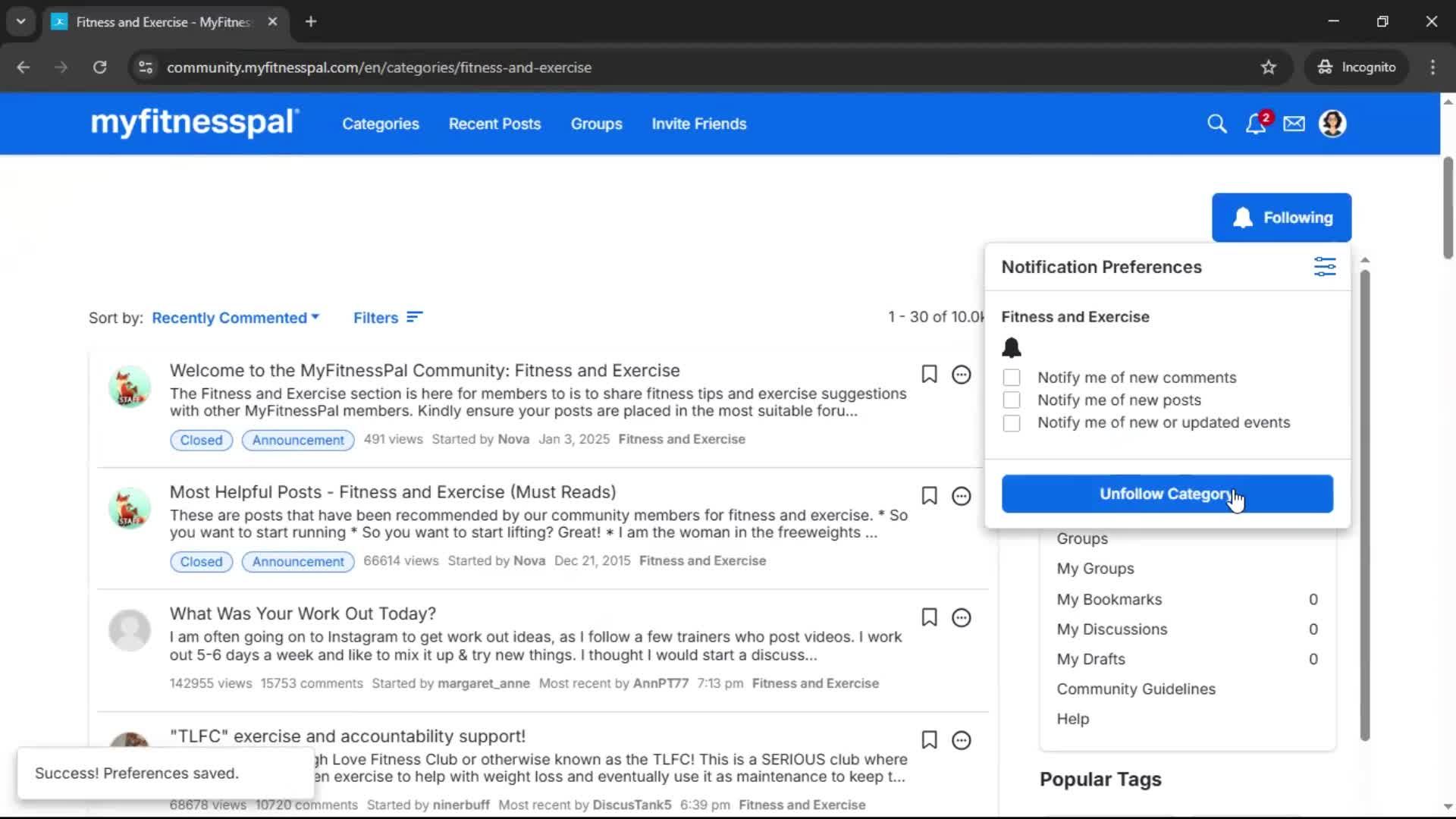
Task: Bookmark What Was Your Work Out Today
Action: tap(929, 617)
